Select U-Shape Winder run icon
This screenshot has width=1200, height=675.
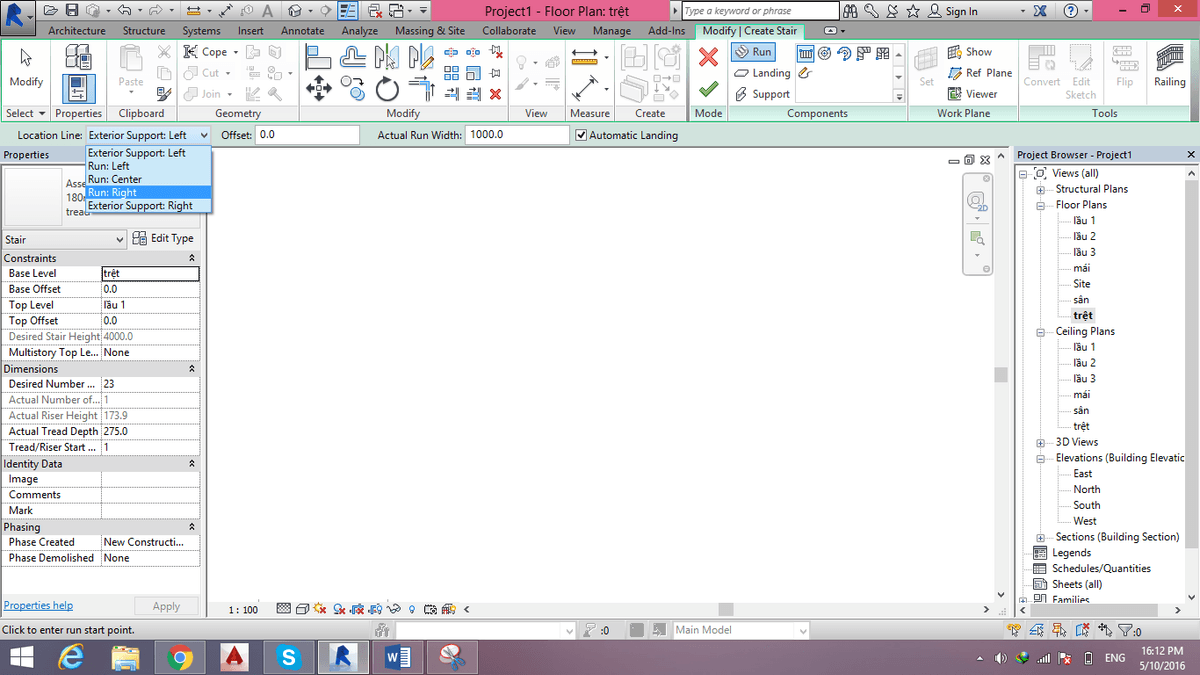883,54
